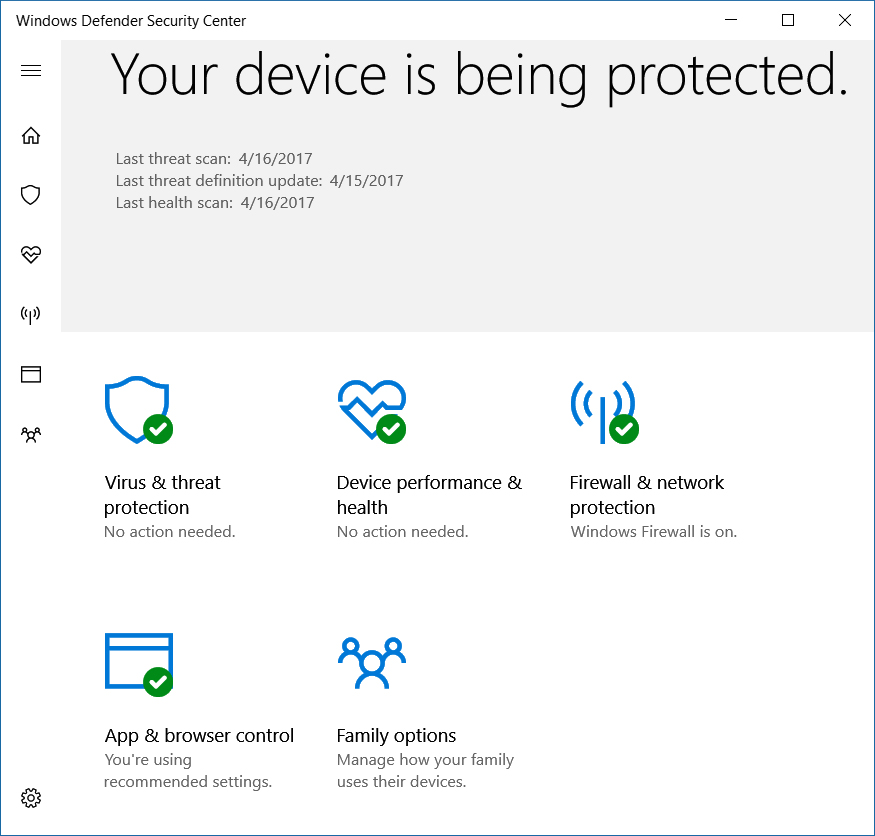Click the large Virus & threat shield tile icon
The height and width of the screenshot is (836, 875).
click(x=138, y=410)
